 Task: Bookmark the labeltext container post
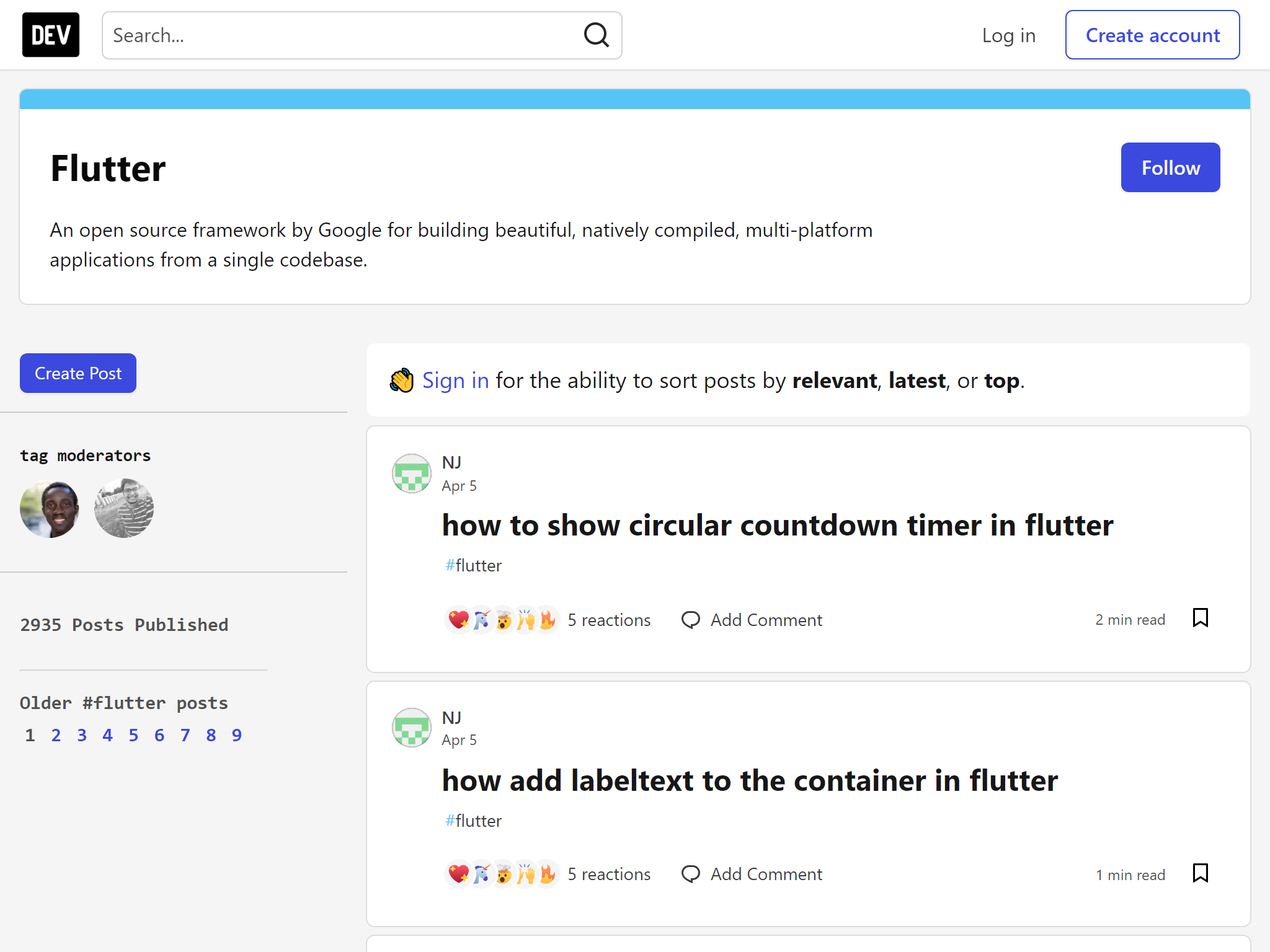tap(1201, 873)
